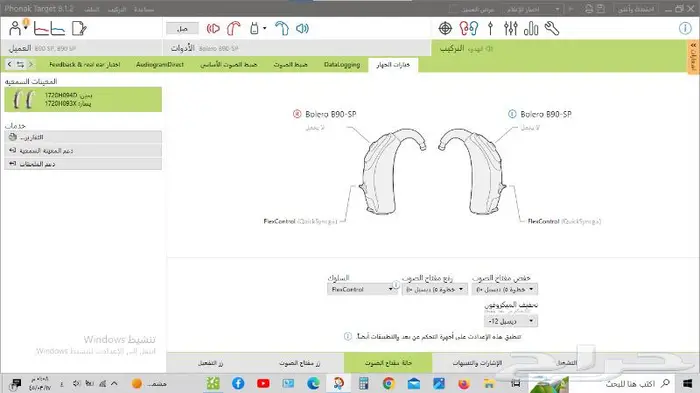Open the fine tuning sliders icon
The image size is (700, 393).
(x=511, y=29)
